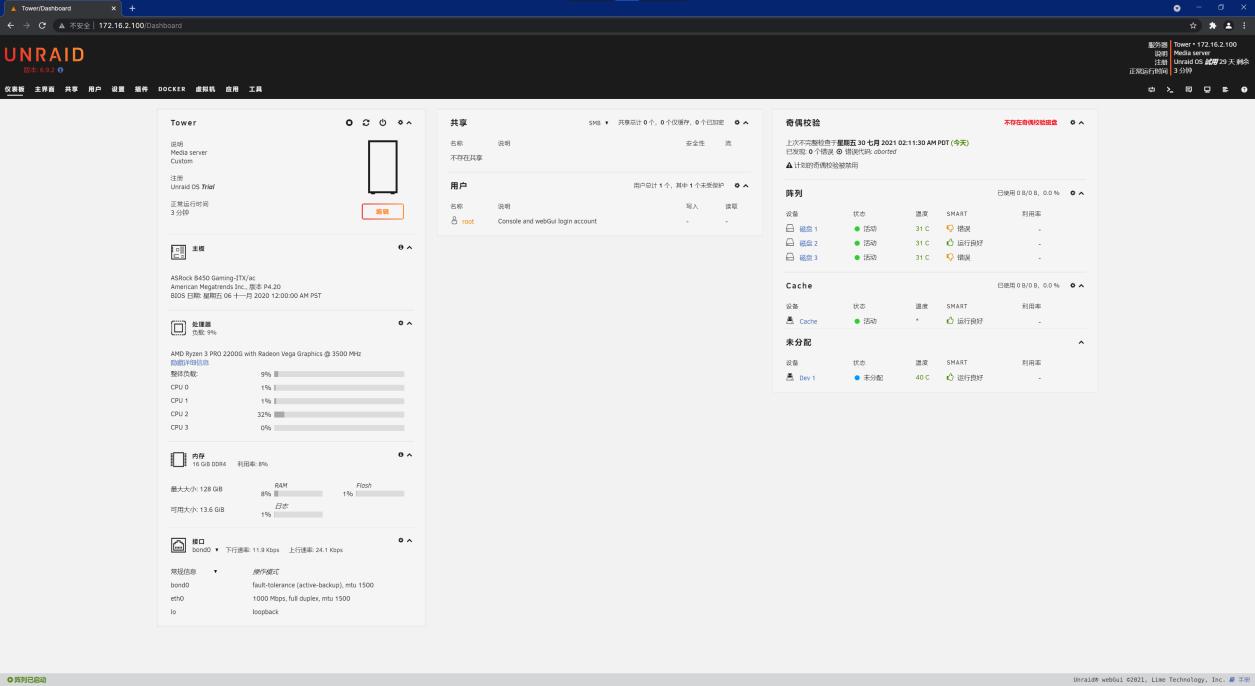Open the 共享 item in the navigation menu
Screen dimensions: 1255x686
click(x=72, y=89)
